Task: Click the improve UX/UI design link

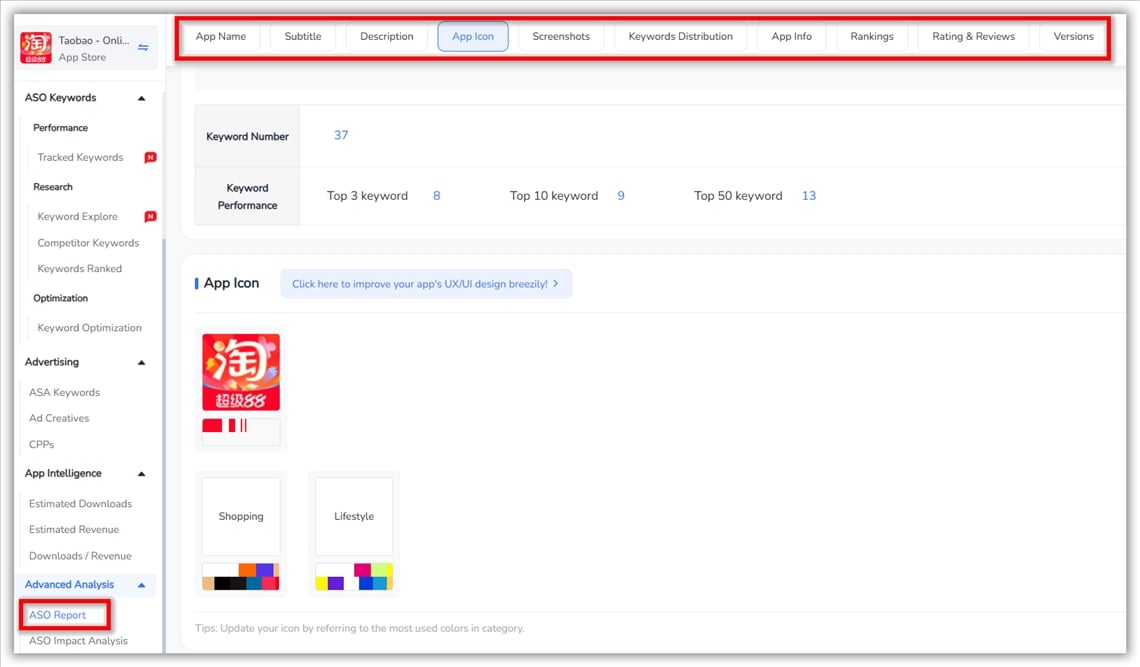Action: click(425, 284)
